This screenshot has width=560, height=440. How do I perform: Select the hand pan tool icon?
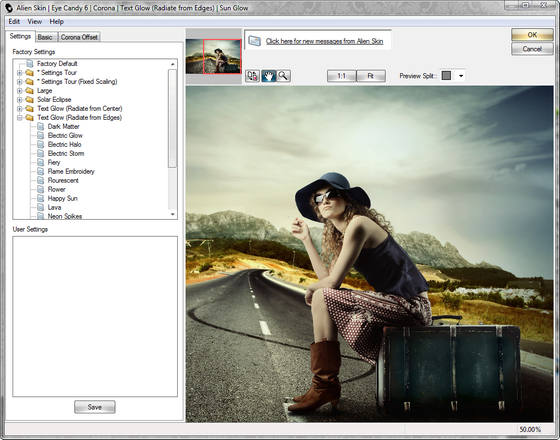[x=269, y=76]
